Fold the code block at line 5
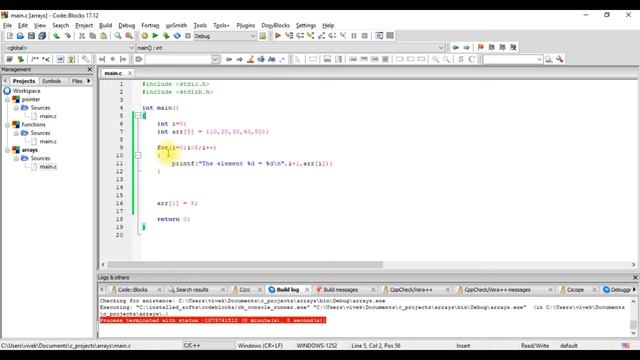This screenshot has width=640, height=360. point(138,116)
